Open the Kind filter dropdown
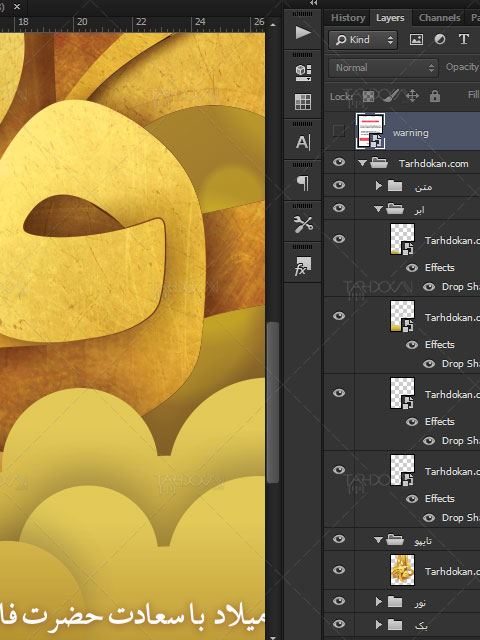 click(x=363, y=40)
